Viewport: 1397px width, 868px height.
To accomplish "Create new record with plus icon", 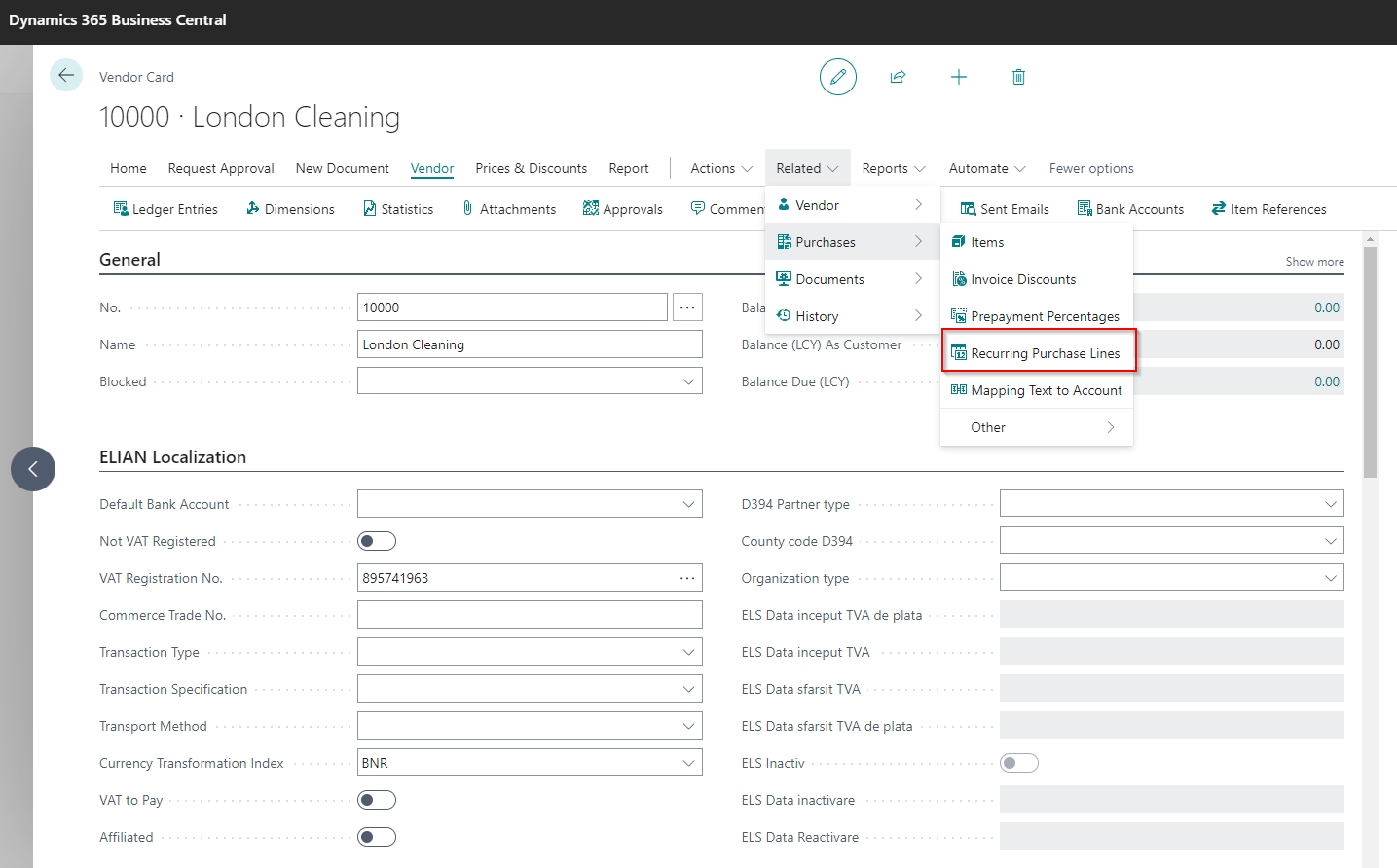I will coord(959,77).
